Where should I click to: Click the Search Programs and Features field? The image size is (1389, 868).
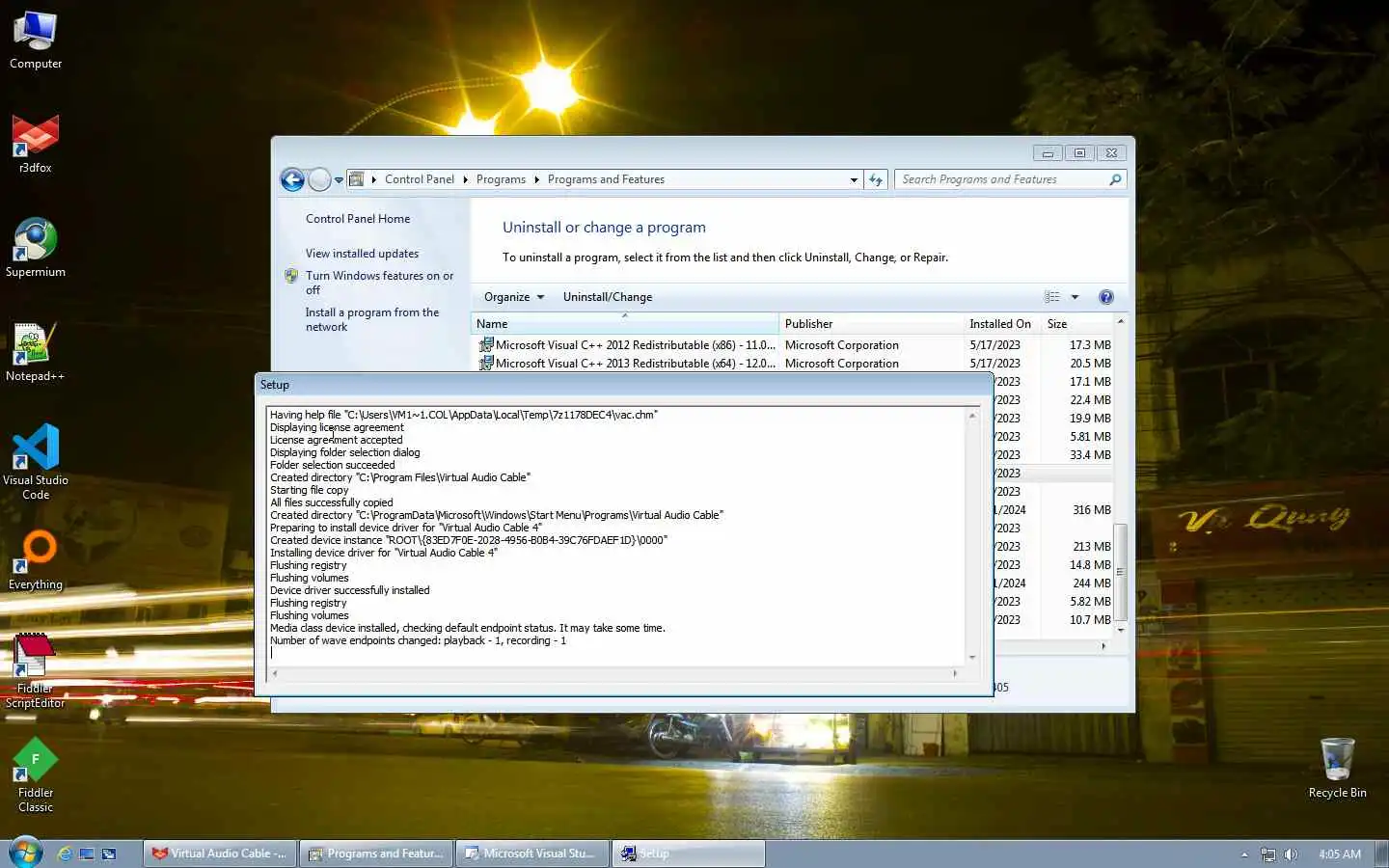1003,179
